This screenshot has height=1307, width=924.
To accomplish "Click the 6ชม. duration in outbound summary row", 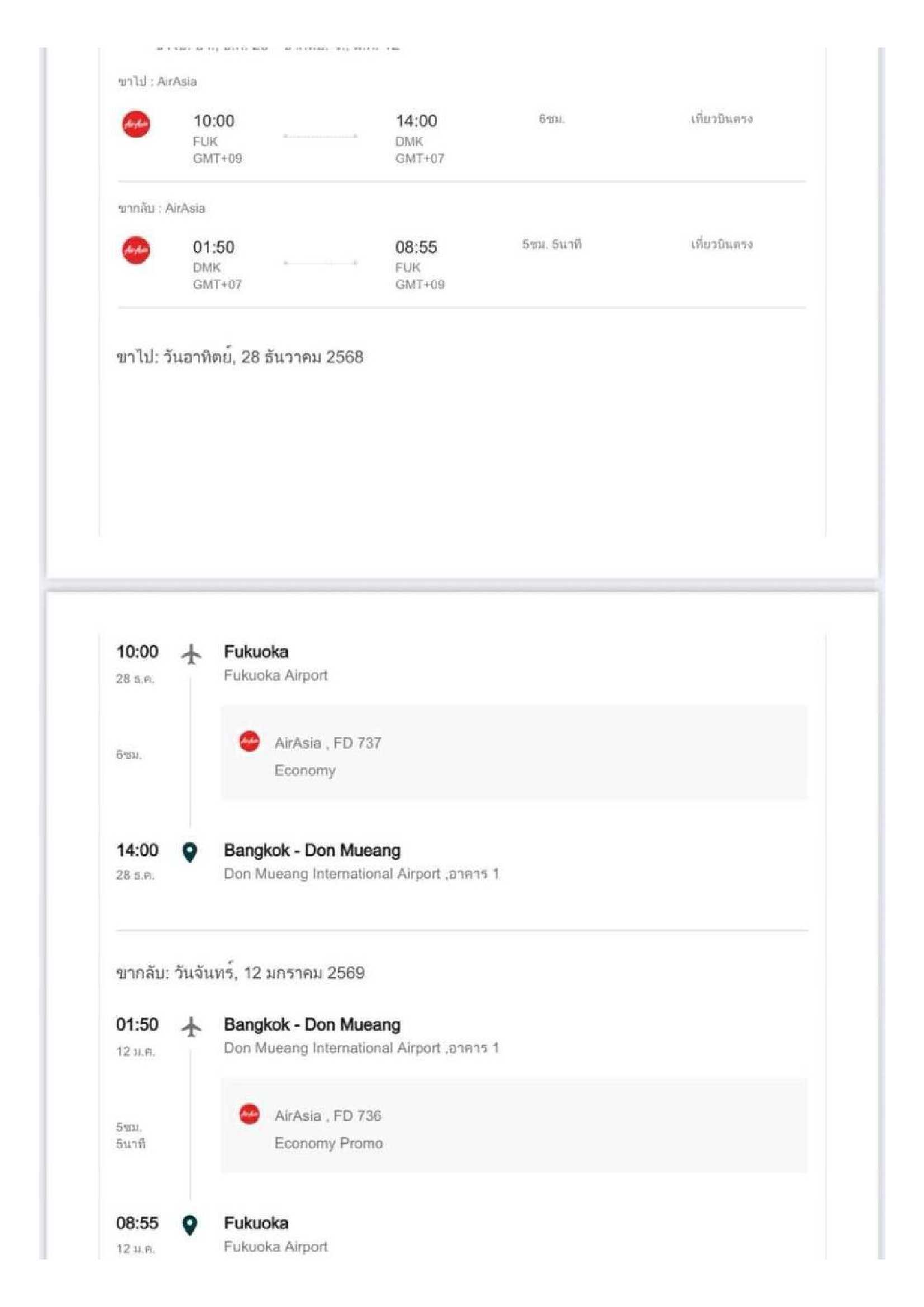I will [x=551, y=119].
